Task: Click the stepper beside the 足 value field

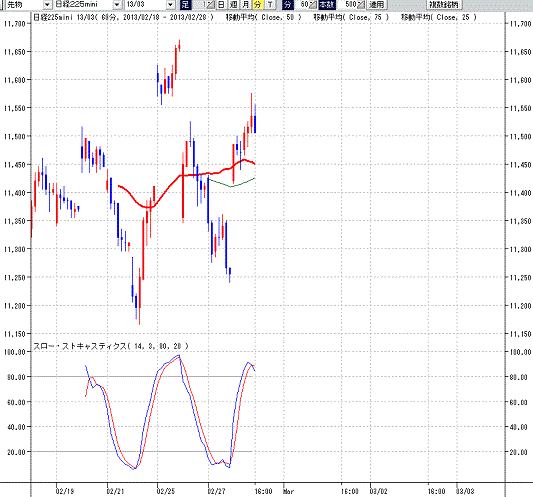Action: [x=210, y=4]
